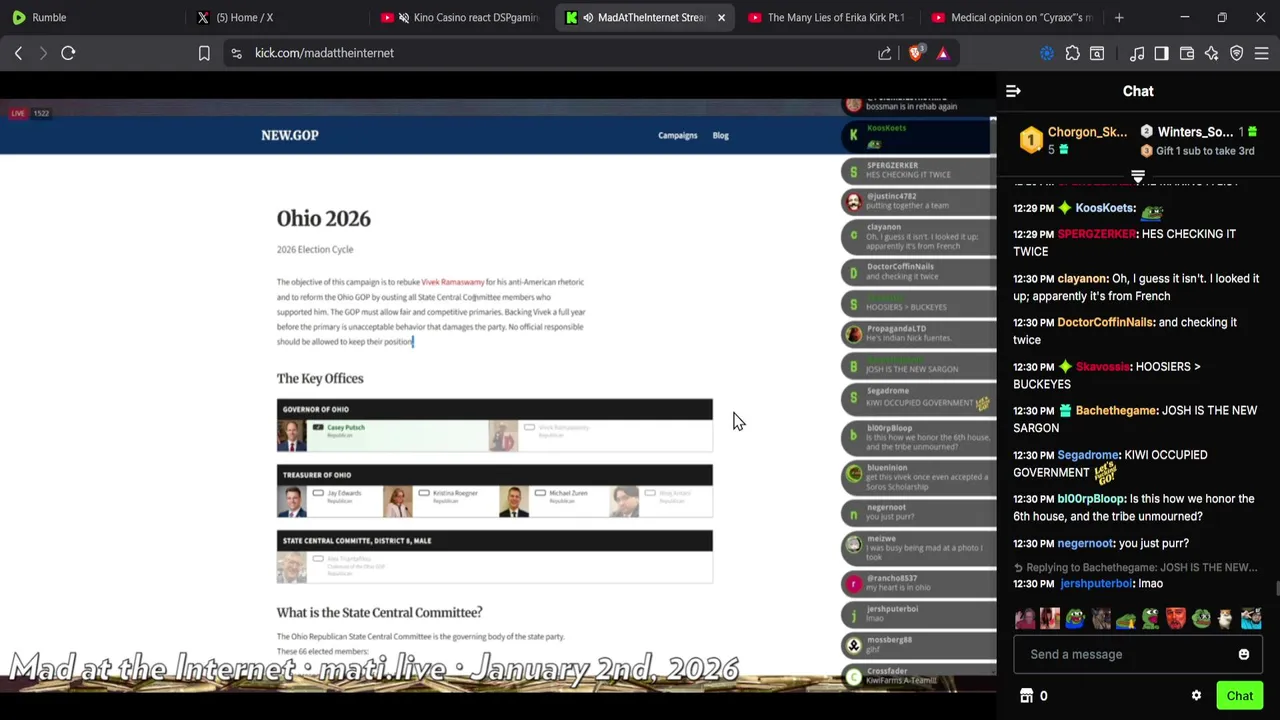Image resolution: width=1280 pixels, height=720 pixels.
Task: Click the chat panel scrollbar thumb
Action: pos(1276,588)
